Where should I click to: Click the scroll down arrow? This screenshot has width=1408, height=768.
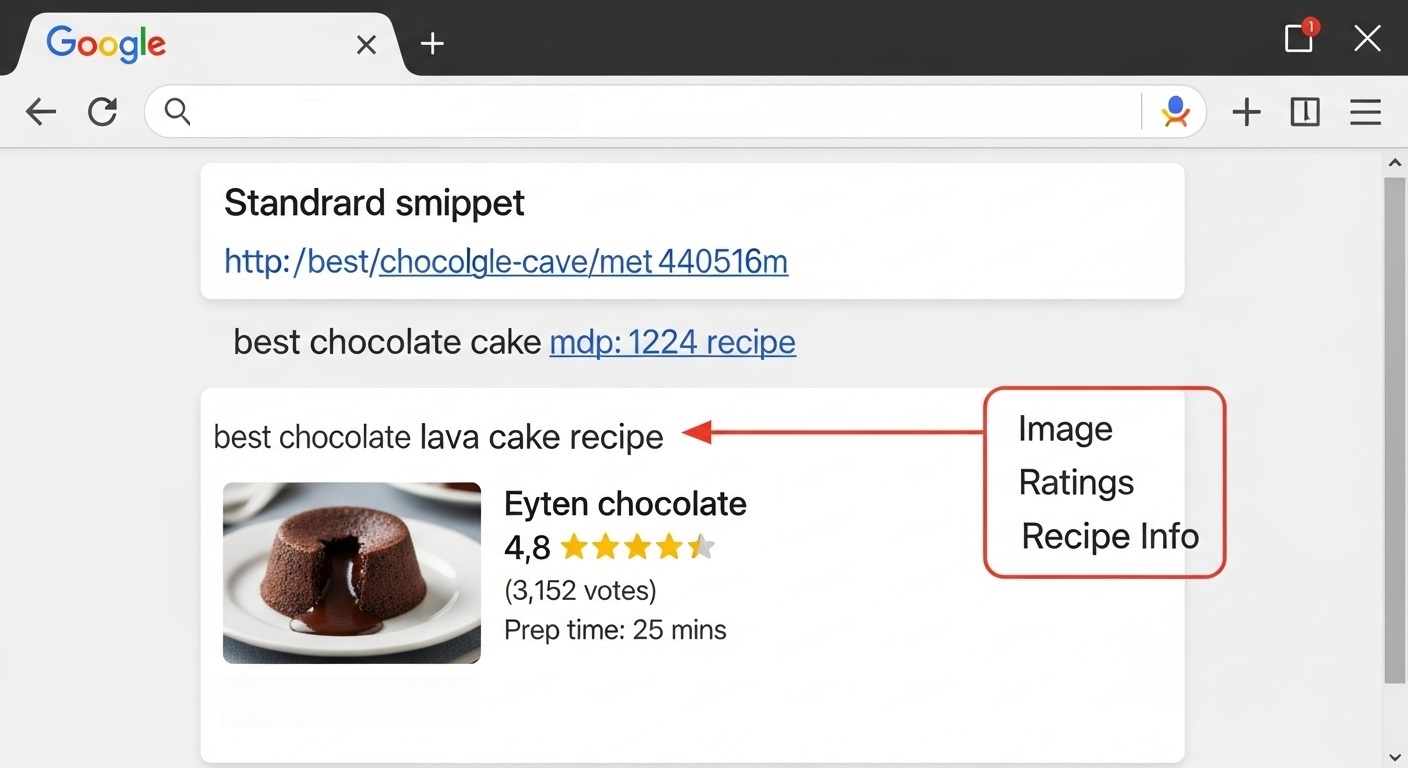point(1395,756)
